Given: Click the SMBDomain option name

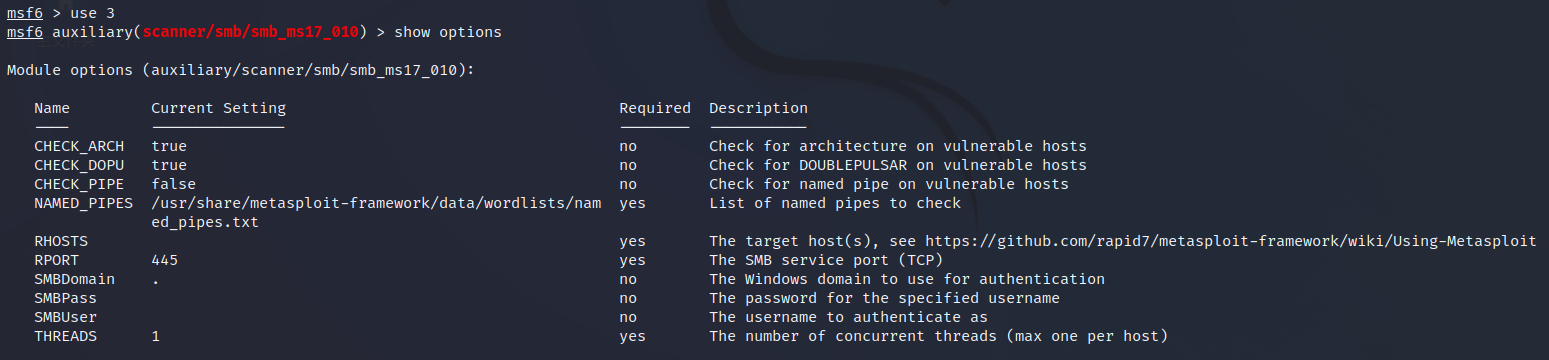Looking at the screenshot, I should point(75,279).
